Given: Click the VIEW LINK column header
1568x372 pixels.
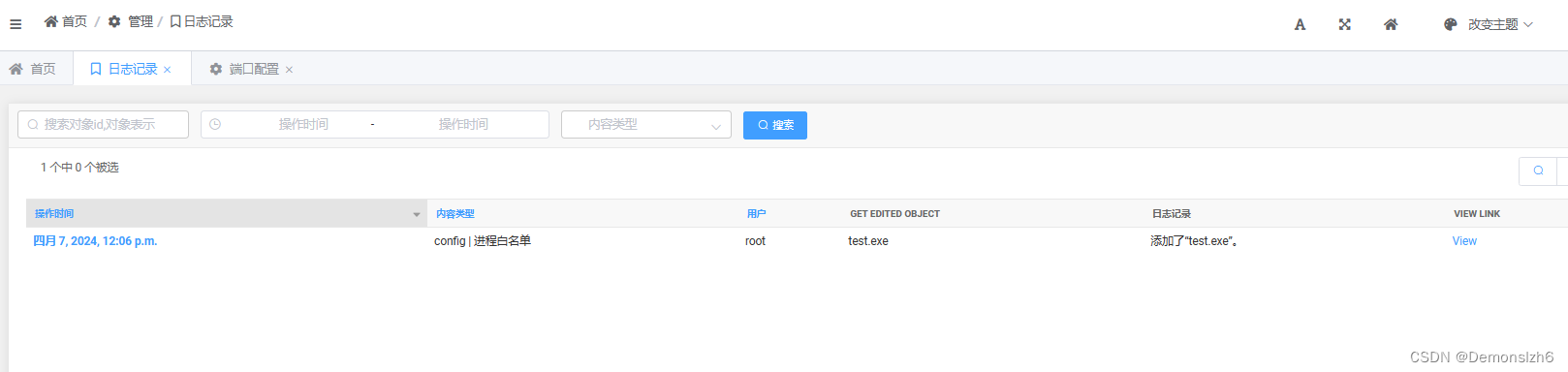Looking at the screenshot, I should point(1477,214).
